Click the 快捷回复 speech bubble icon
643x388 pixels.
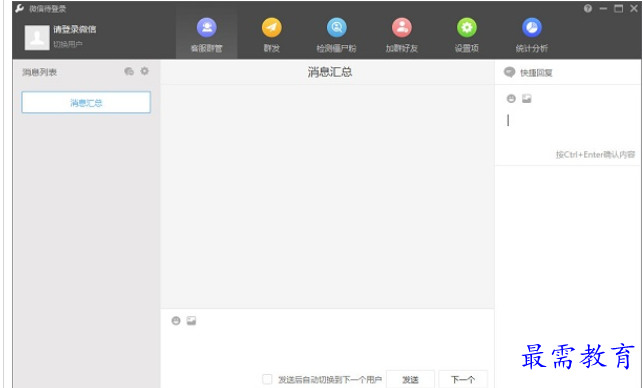click(x=509, y=72)
